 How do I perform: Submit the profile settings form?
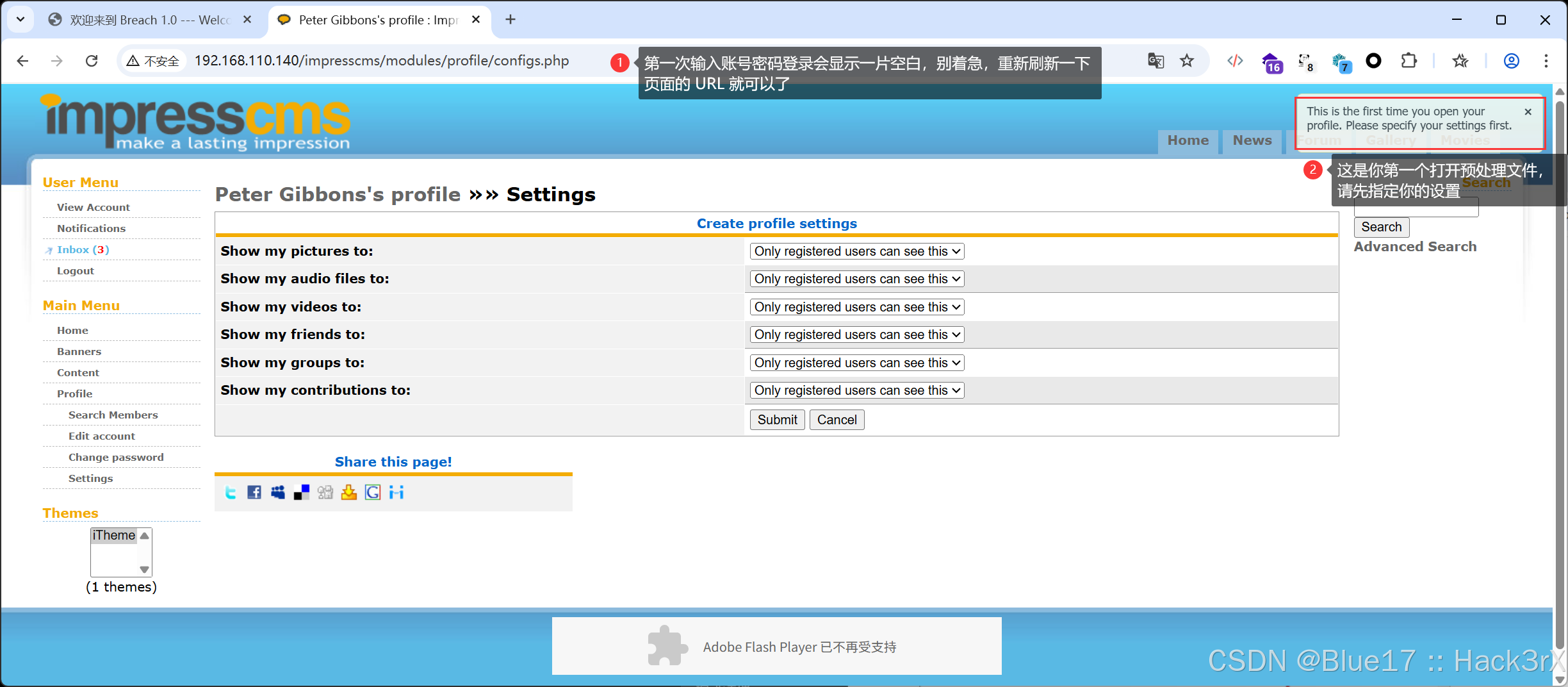click(x=778, y=420)
